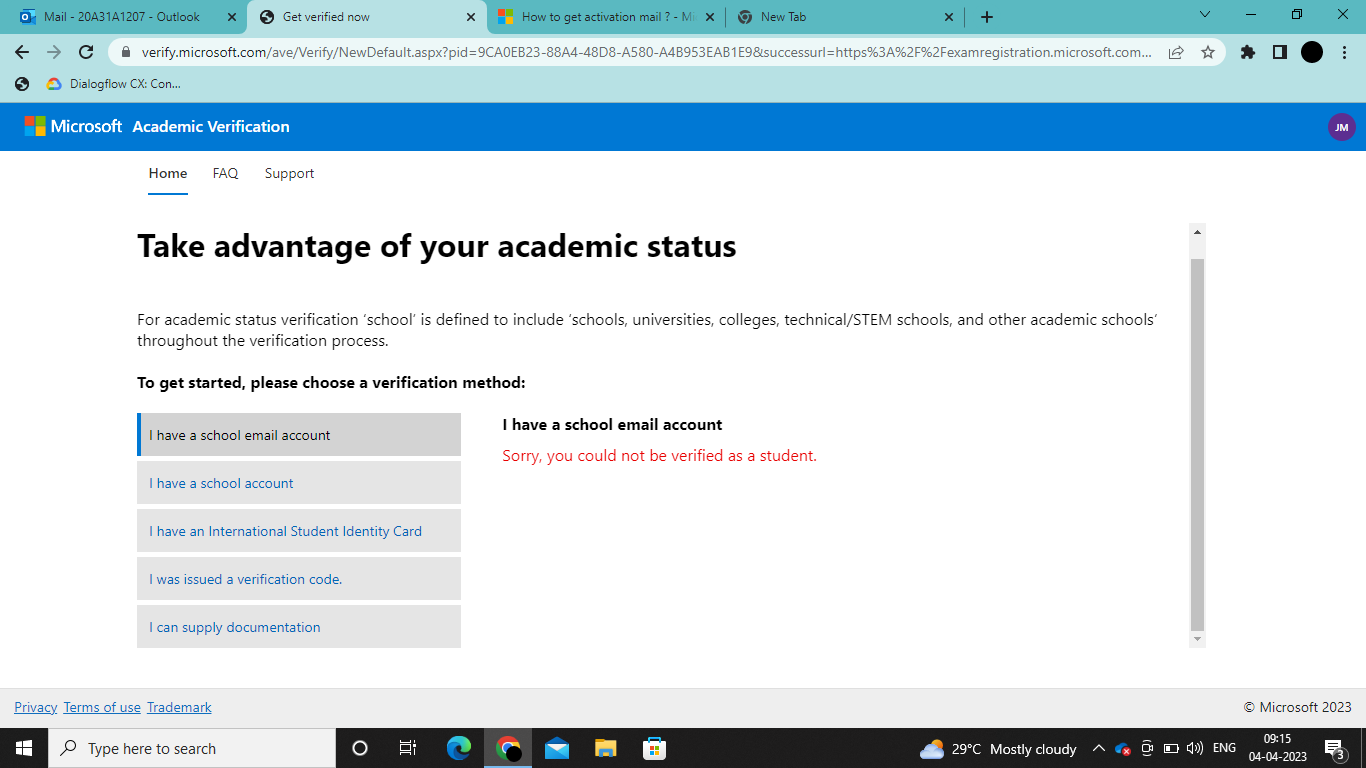Click the Chrome profile avatar circle
Viewport: 1366px width, 768px height.
pos(1312,51)
